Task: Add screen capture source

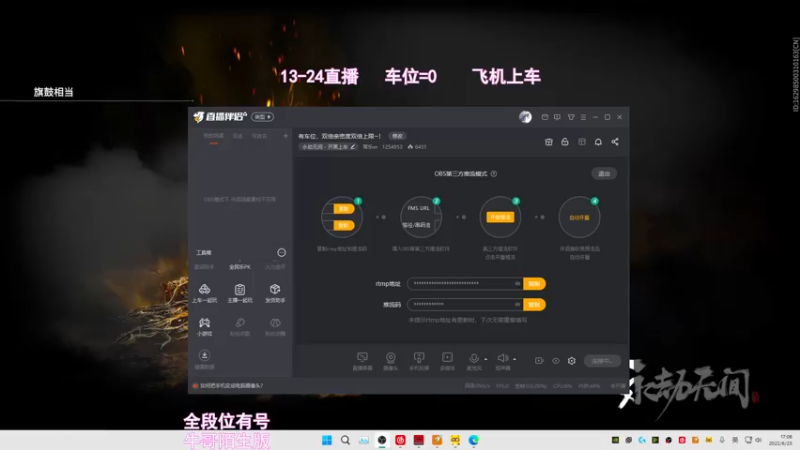Action: point(362,361)
